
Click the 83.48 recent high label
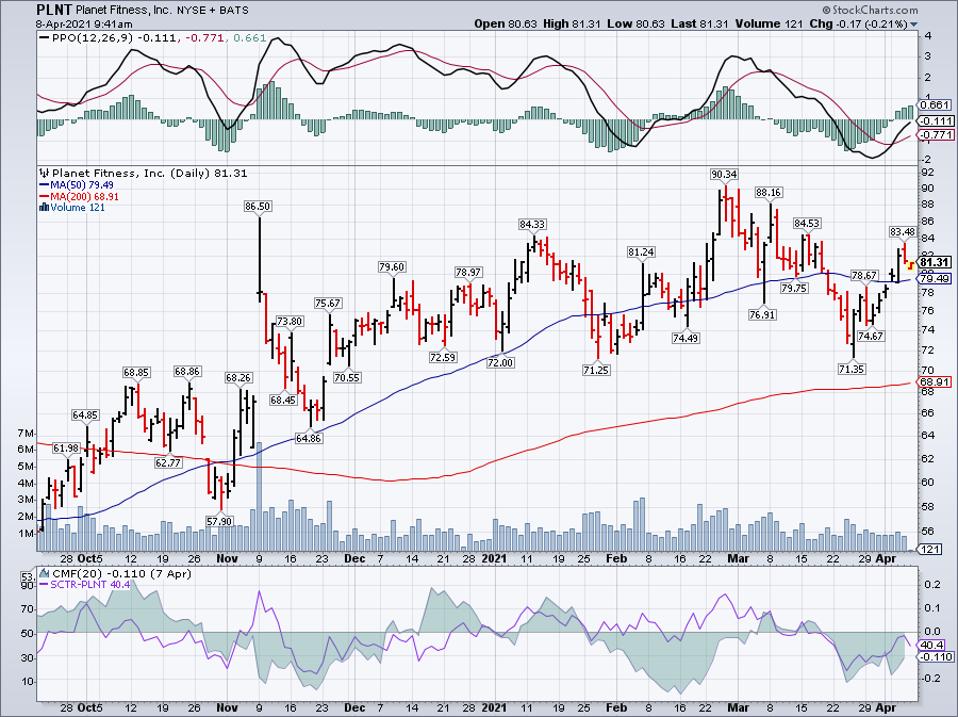[x=902, y=232]
